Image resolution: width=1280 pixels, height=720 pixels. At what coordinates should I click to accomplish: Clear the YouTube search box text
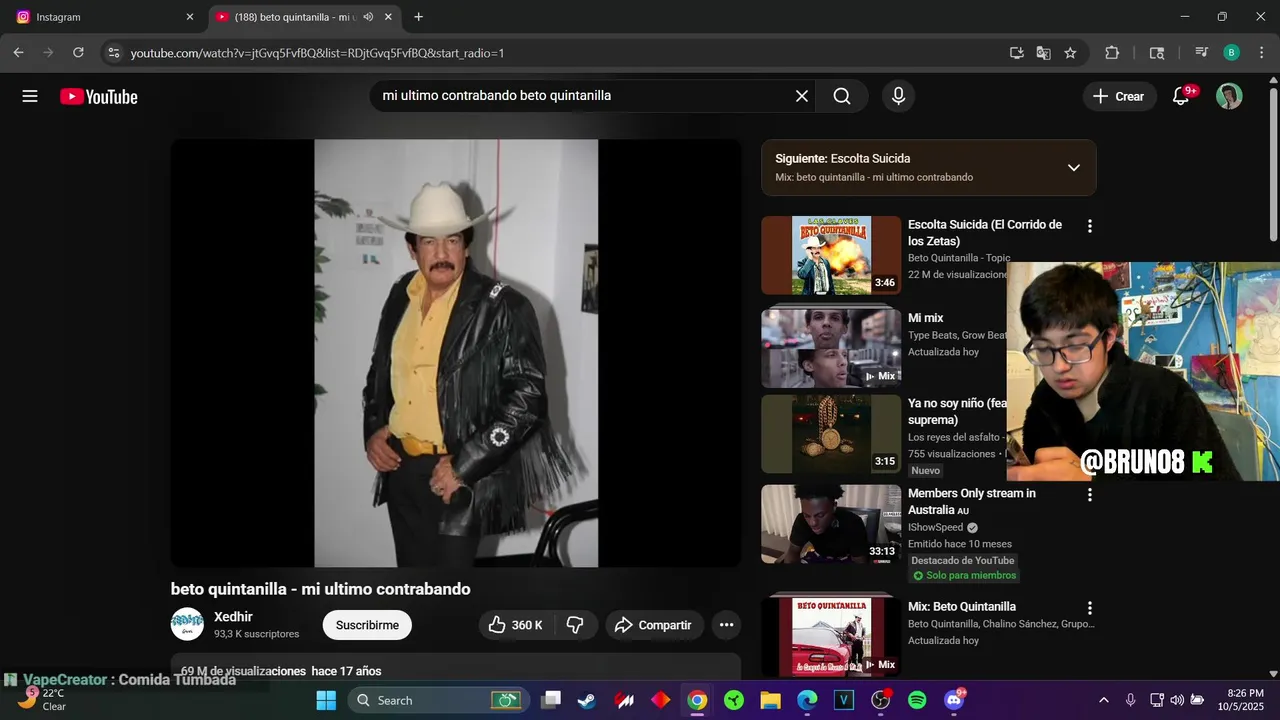pyautogui.click(x=801, y=96)
